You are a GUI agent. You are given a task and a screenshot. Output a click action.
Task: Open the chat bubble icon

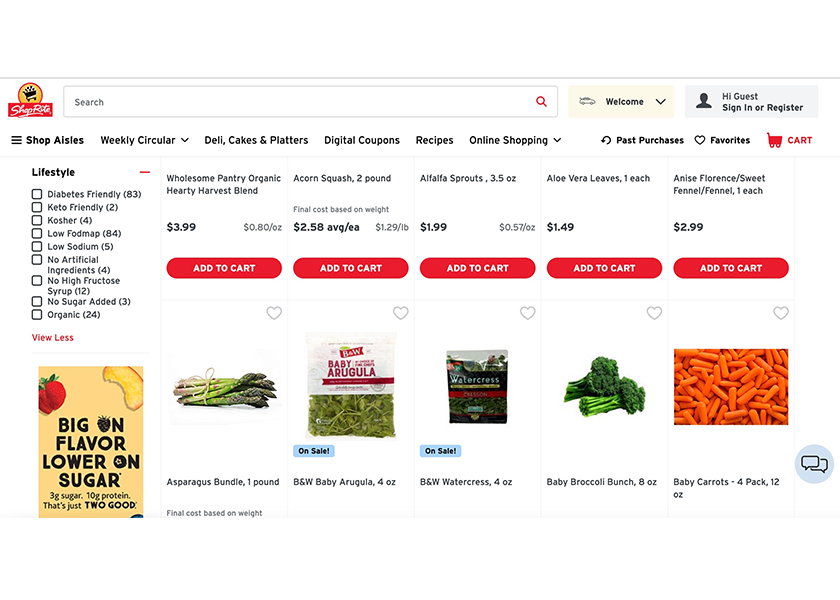point(814,463)
